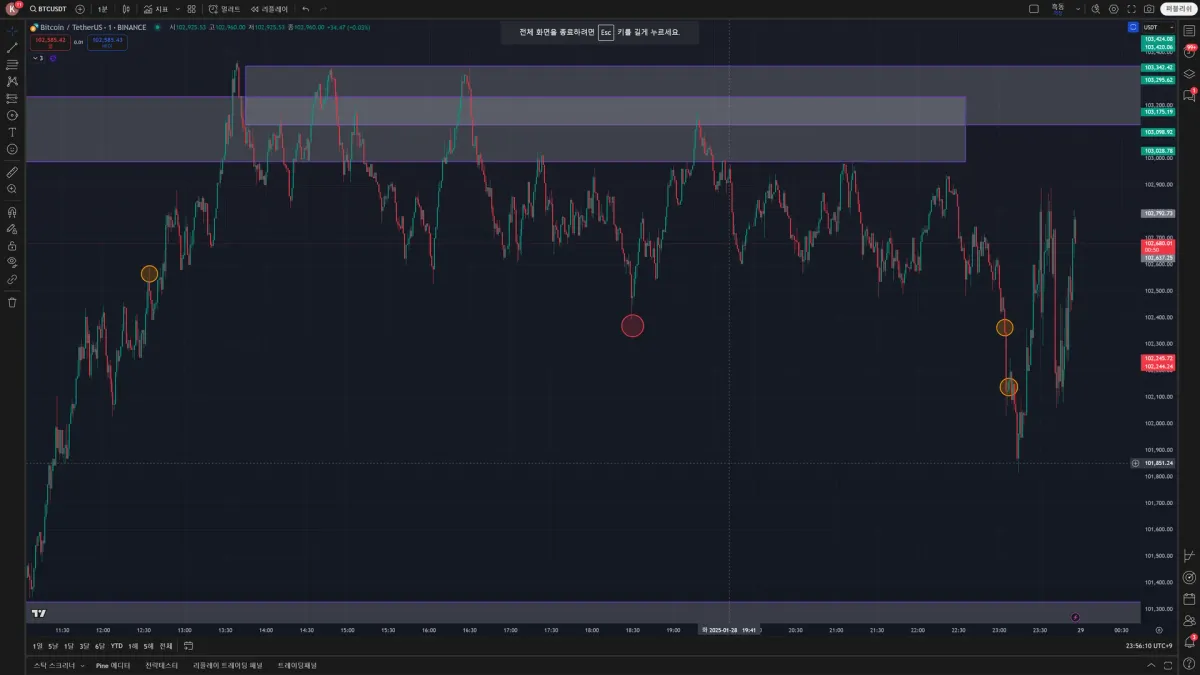Open alerts panel with 99+ badge
The width and height of the screenshot is (1200, 675).
pyautogui.click(x=1189, y=51)
